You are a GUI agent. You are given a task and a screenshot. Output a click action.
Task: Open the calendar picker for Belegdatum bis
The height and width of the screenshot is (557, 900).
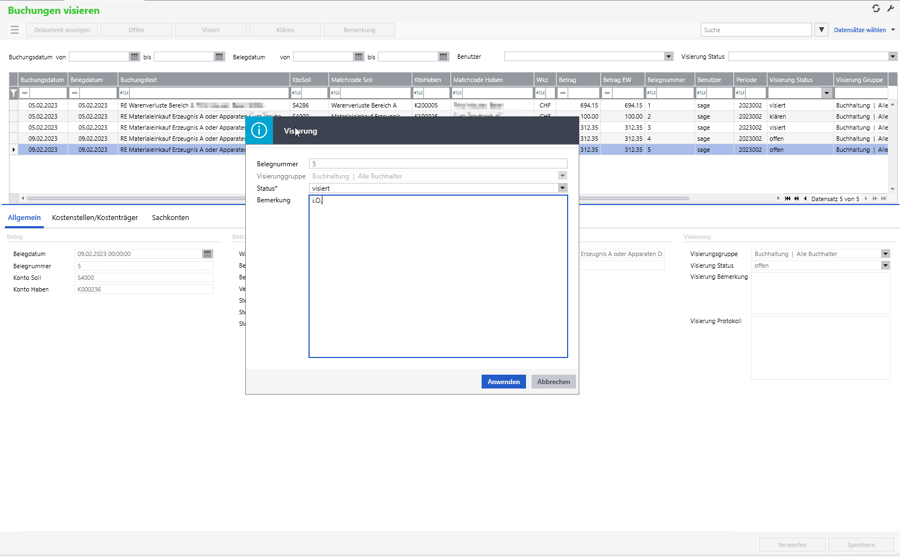(x=443, y=56)
